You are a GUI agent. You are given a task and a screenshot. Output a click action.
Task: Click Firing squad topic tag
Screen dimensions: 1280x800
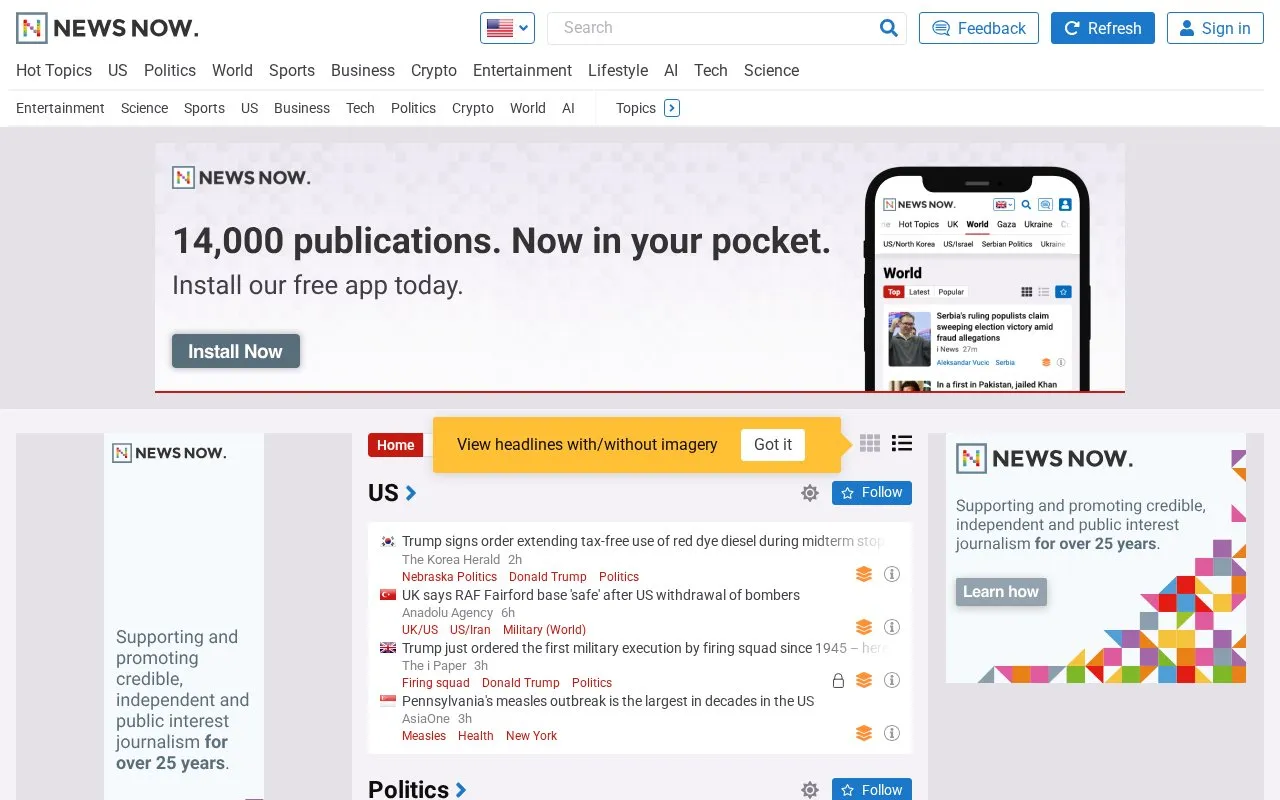coord(436,683)
